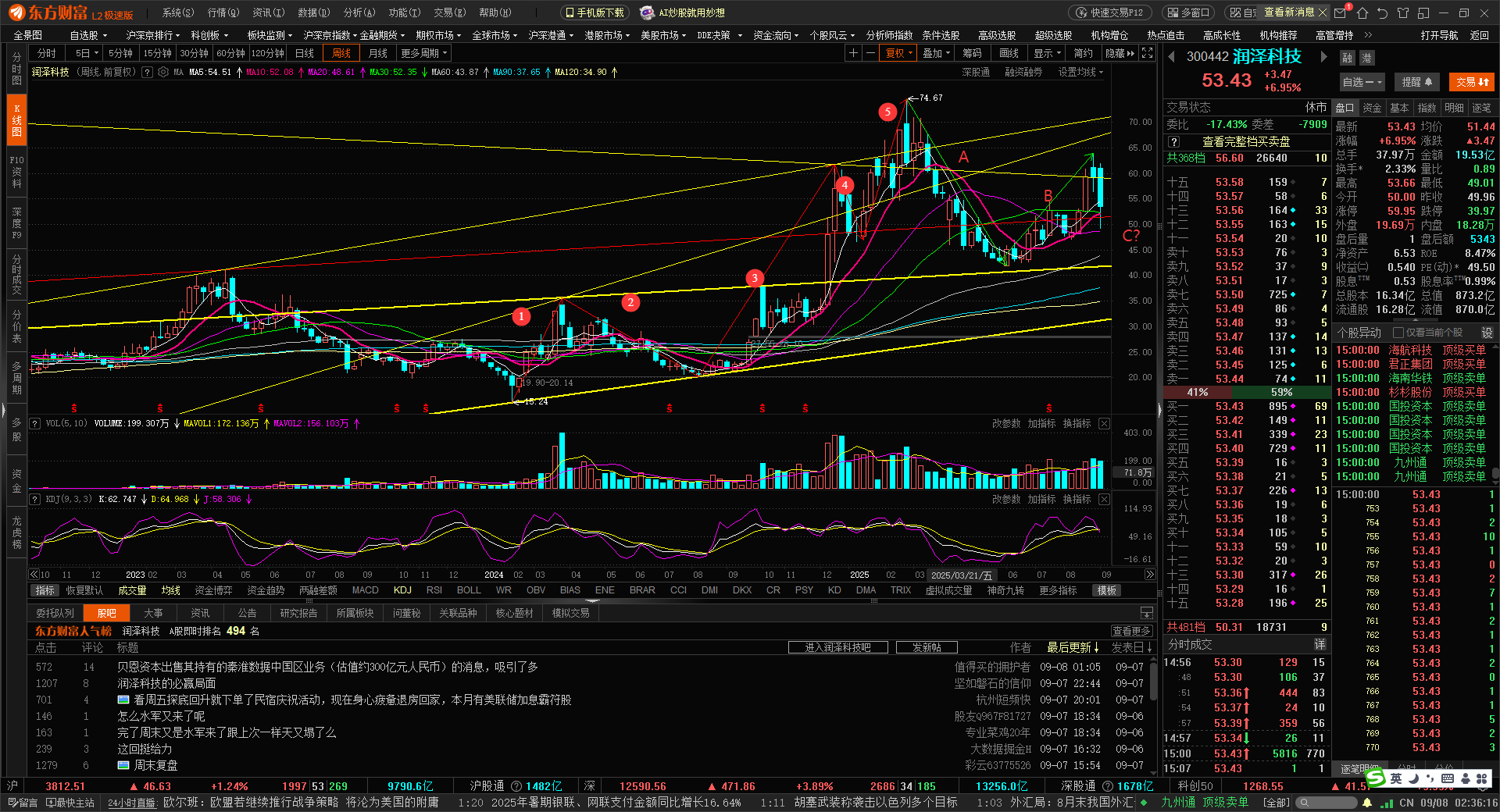
Task: Click the question mark beside full order book
Action: pyautogui.click(x=1173, y=141)
